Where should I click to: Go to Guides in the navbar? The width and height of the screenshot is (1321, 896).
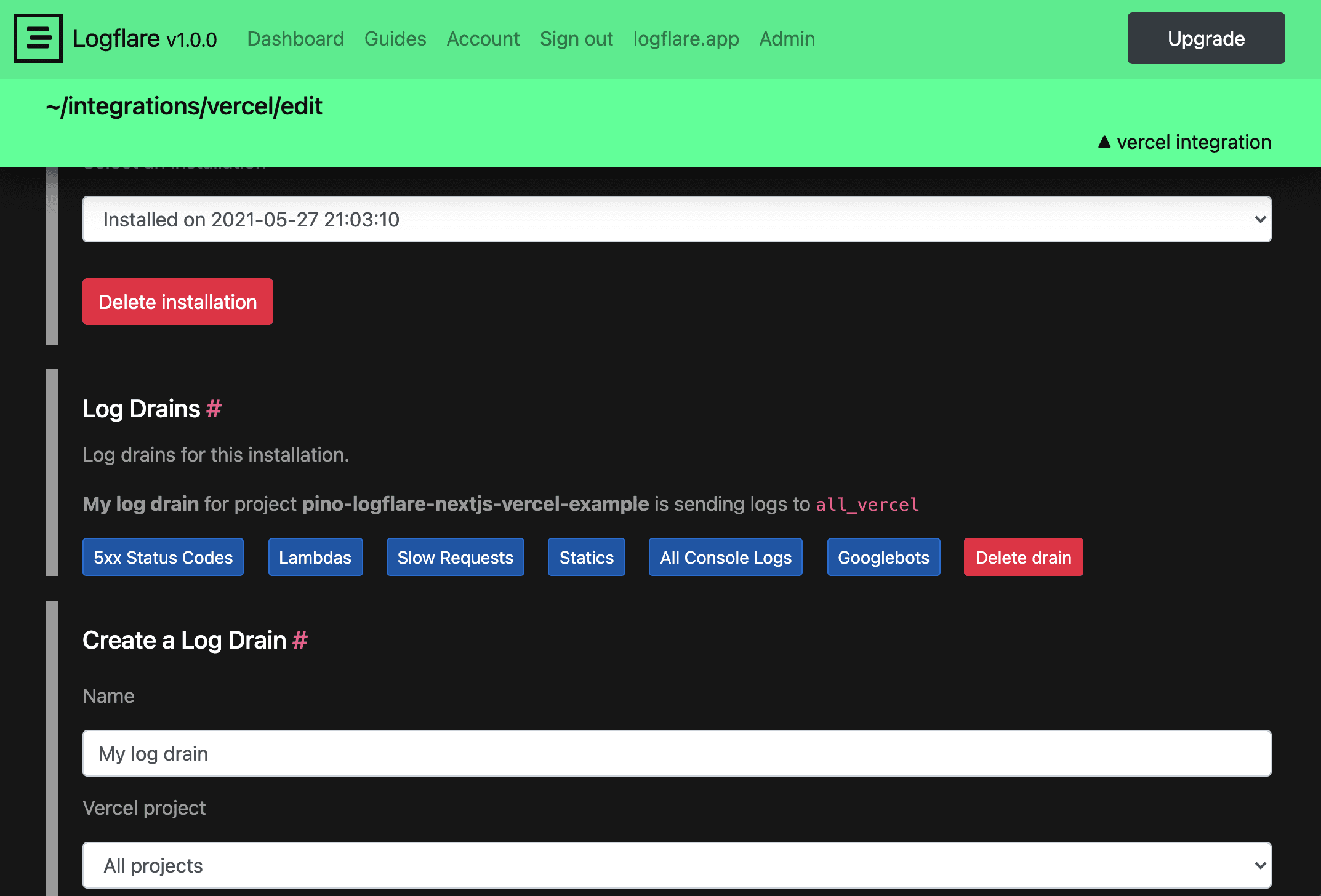pyautogui.click(x=395, y=39)
